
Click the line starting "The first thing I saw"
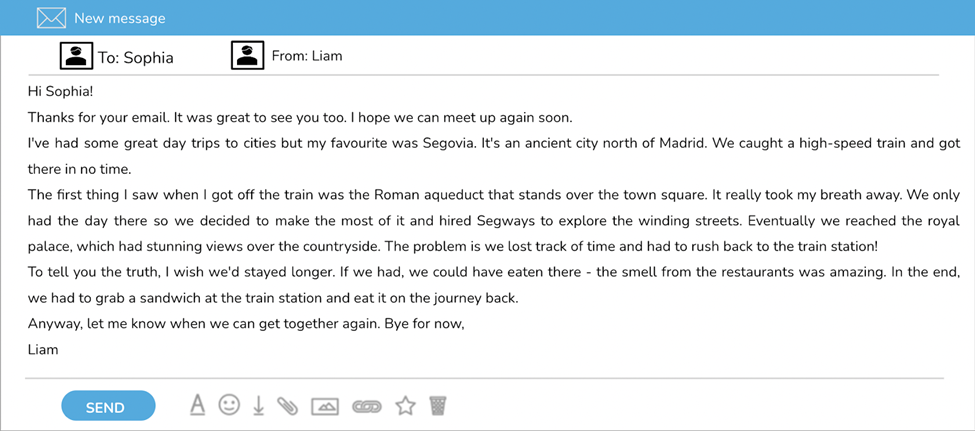(494, 195)
